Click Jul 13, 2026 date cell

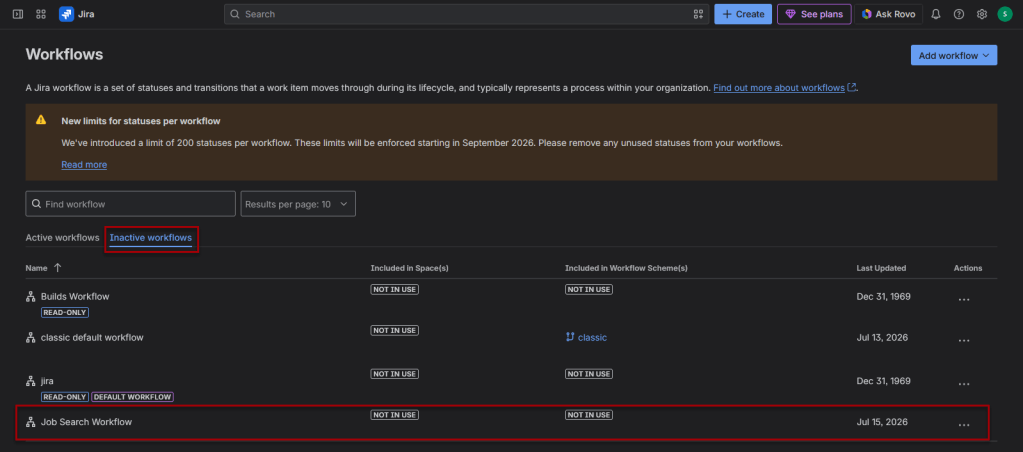tap(882, 337)
